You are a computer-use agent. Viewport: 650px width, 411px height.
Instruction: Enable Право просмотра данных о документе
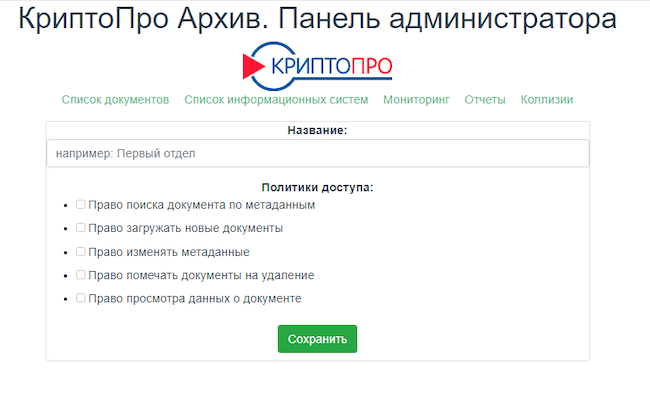tap(80, 298)
